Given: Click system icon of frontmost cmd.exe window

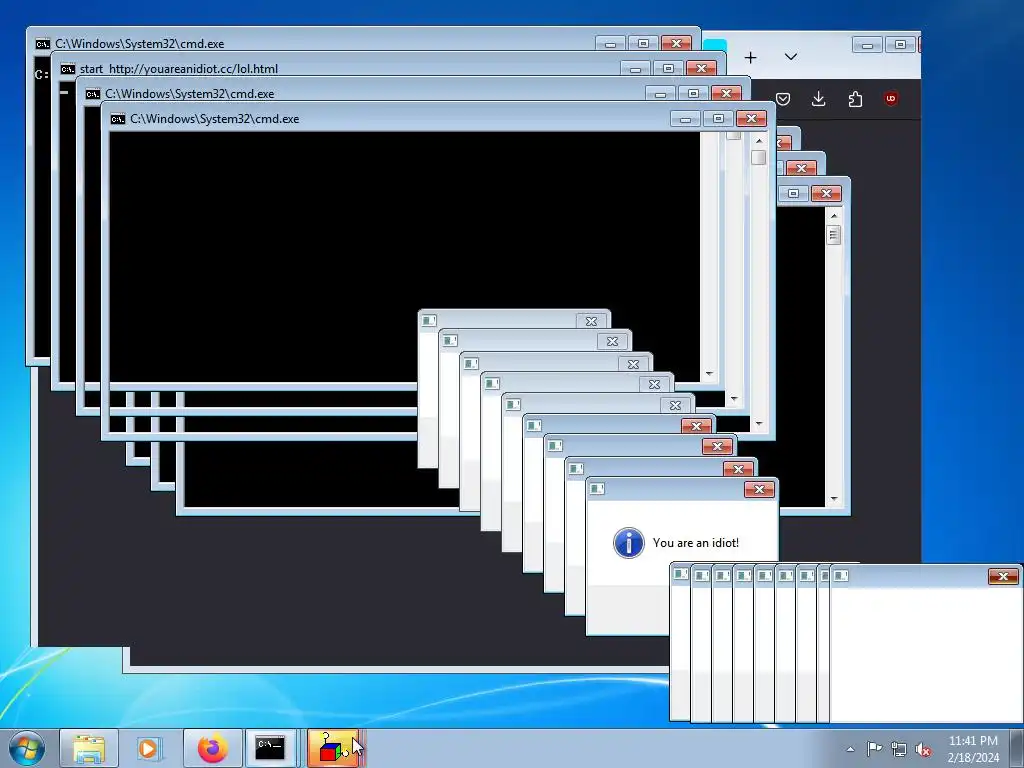Looking at the screenshot, I should click(x=118, y=119).
